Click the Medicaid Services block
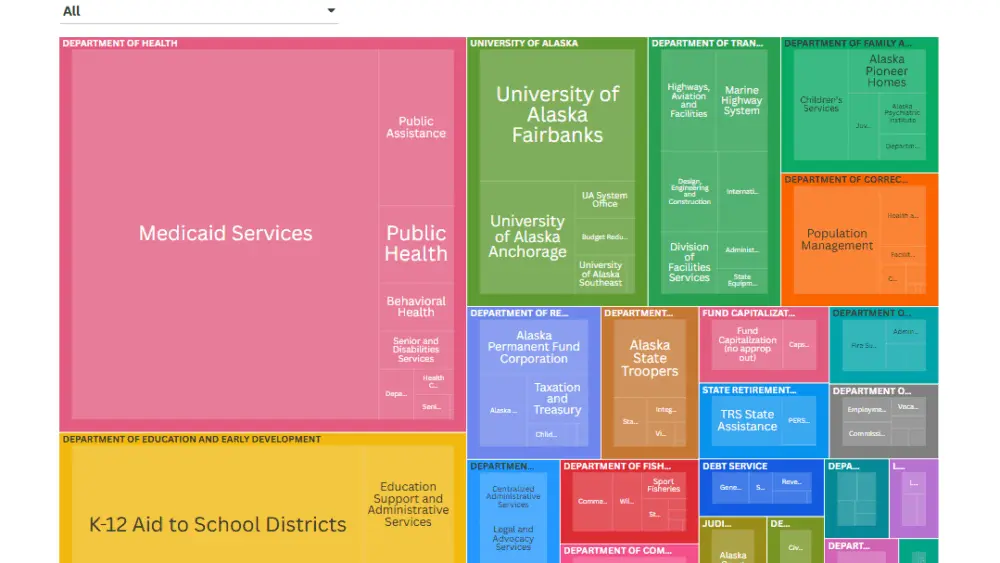This screenshot has width=1000, height=563. (x=225, y=233)
